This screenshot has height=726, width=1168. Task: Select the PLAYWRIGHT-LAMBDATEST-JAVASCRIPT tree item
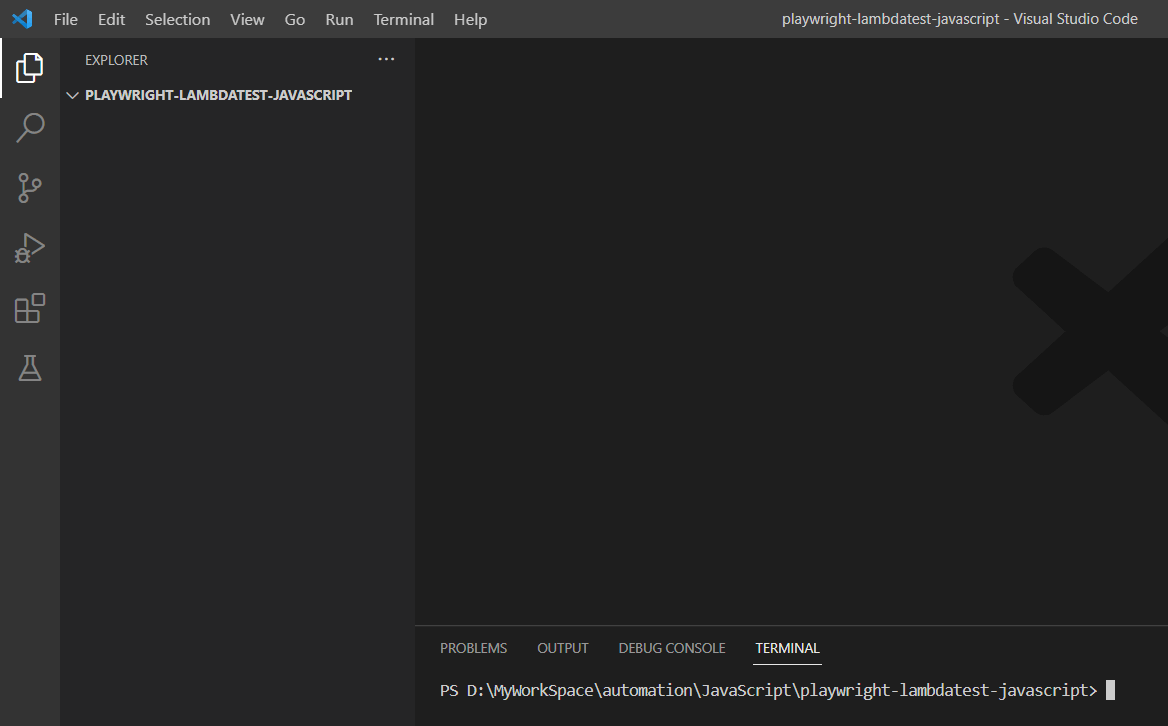pos(219,94)
